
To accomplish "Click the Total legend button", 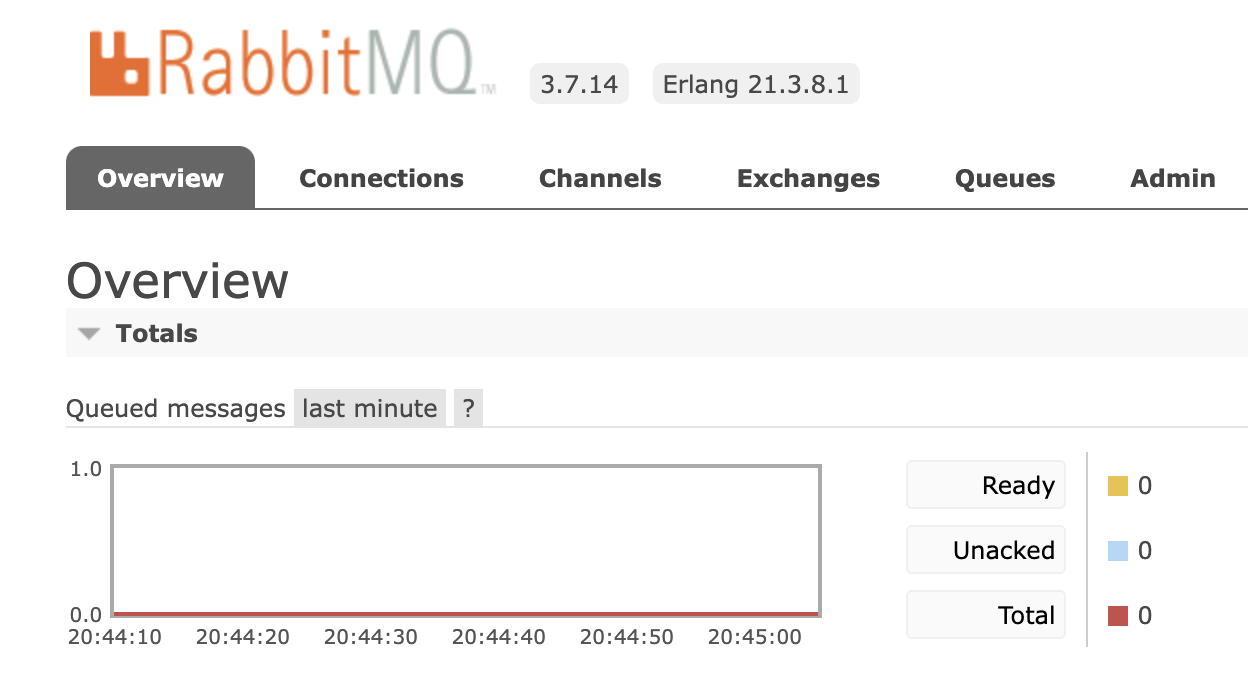I will pos(985,614).
